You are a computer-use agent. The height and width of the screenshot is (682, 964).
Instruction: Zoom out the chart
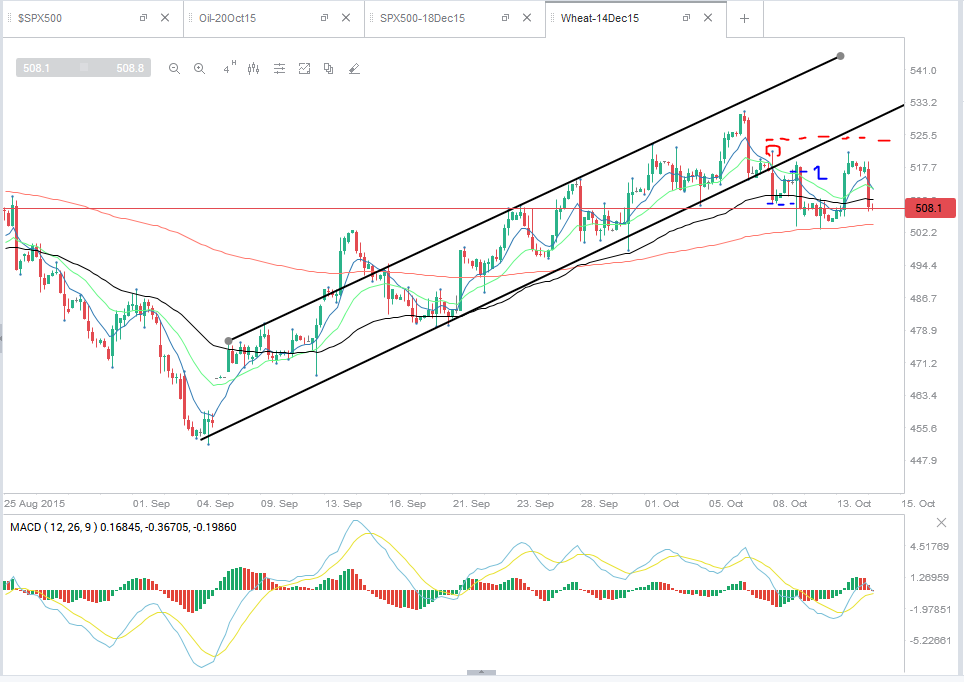pos(175,69)
